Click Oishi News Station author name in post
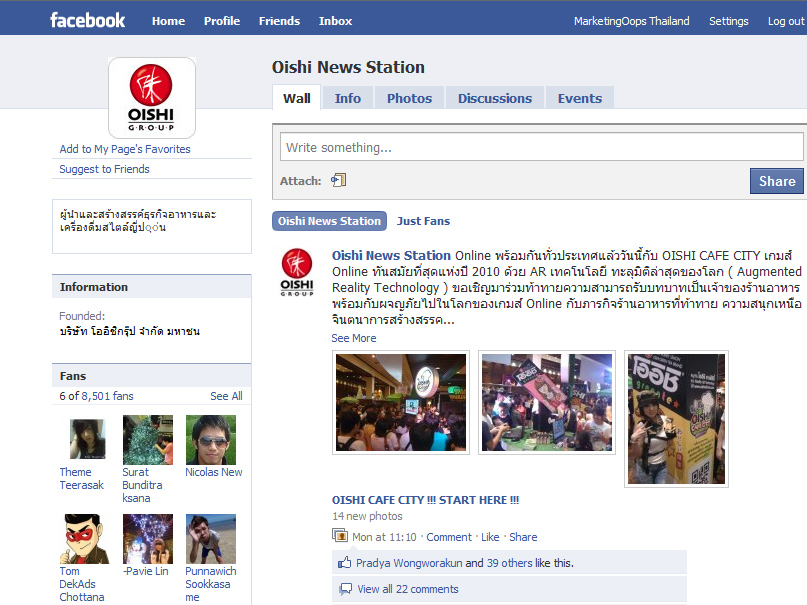Screen dimensions: 807x605 pos(391,255)
